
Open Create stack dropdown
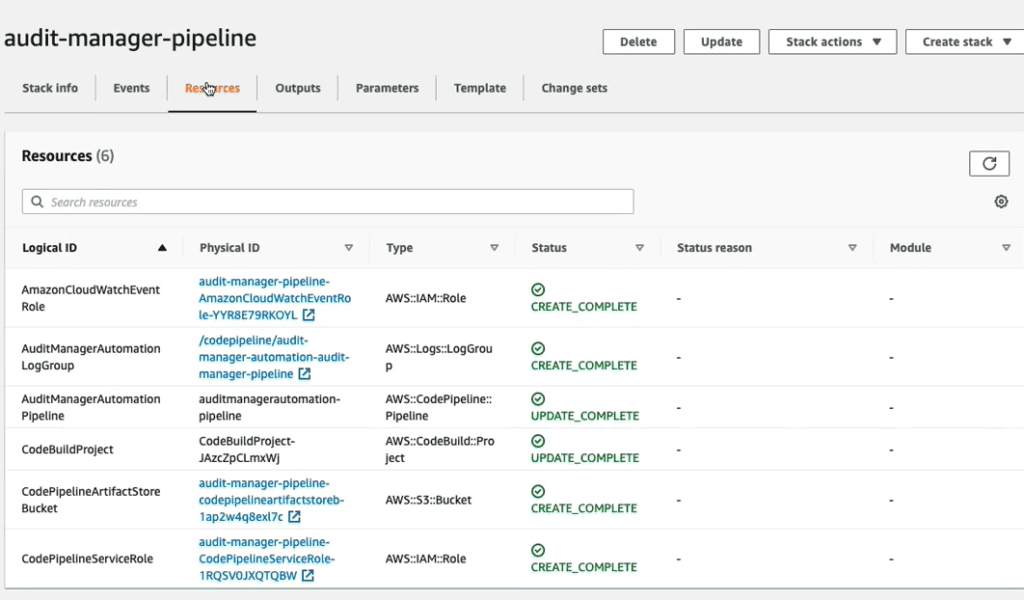965,42
